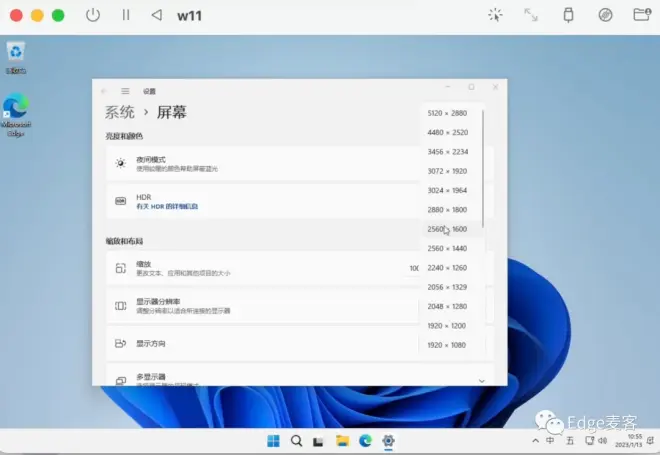660x455 pixels.
Task: Maximize the Settings window
Action: [x=471, y=87]
